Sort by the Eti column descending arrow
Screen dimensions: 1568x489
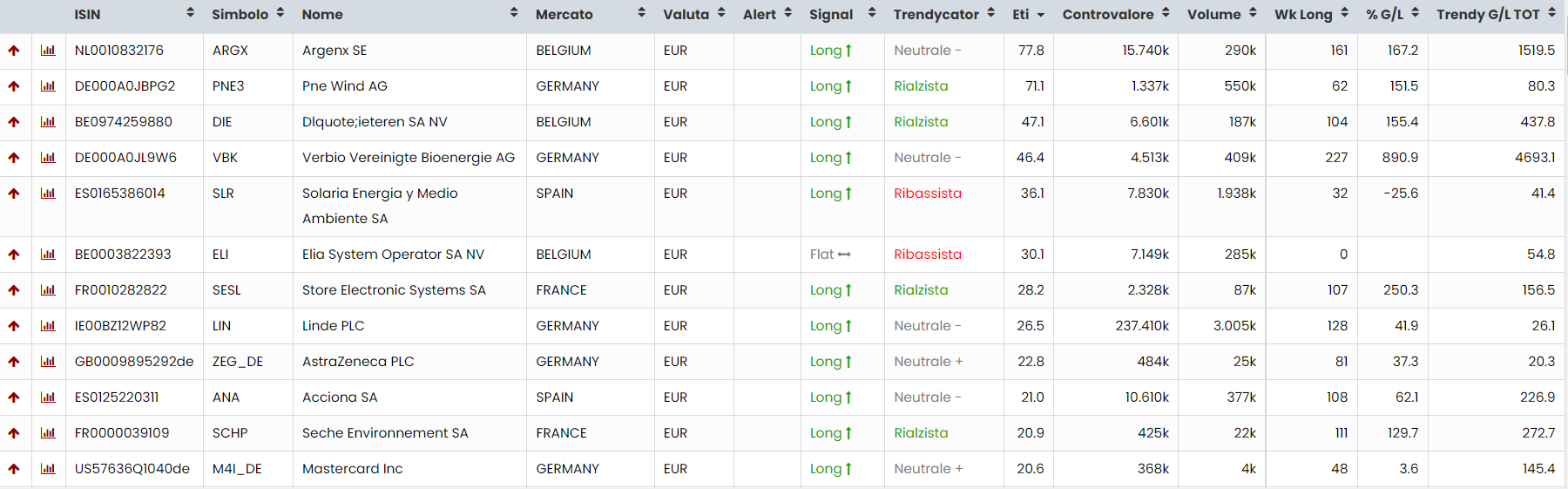(1040, 15)
